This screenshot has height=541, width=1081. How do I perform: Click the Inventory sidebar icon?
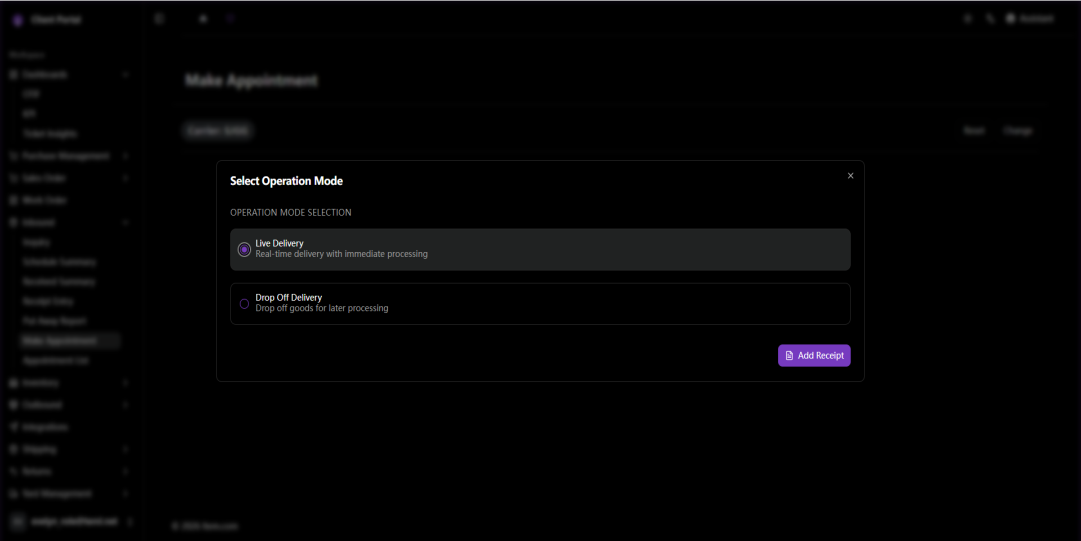pos(14,382)
